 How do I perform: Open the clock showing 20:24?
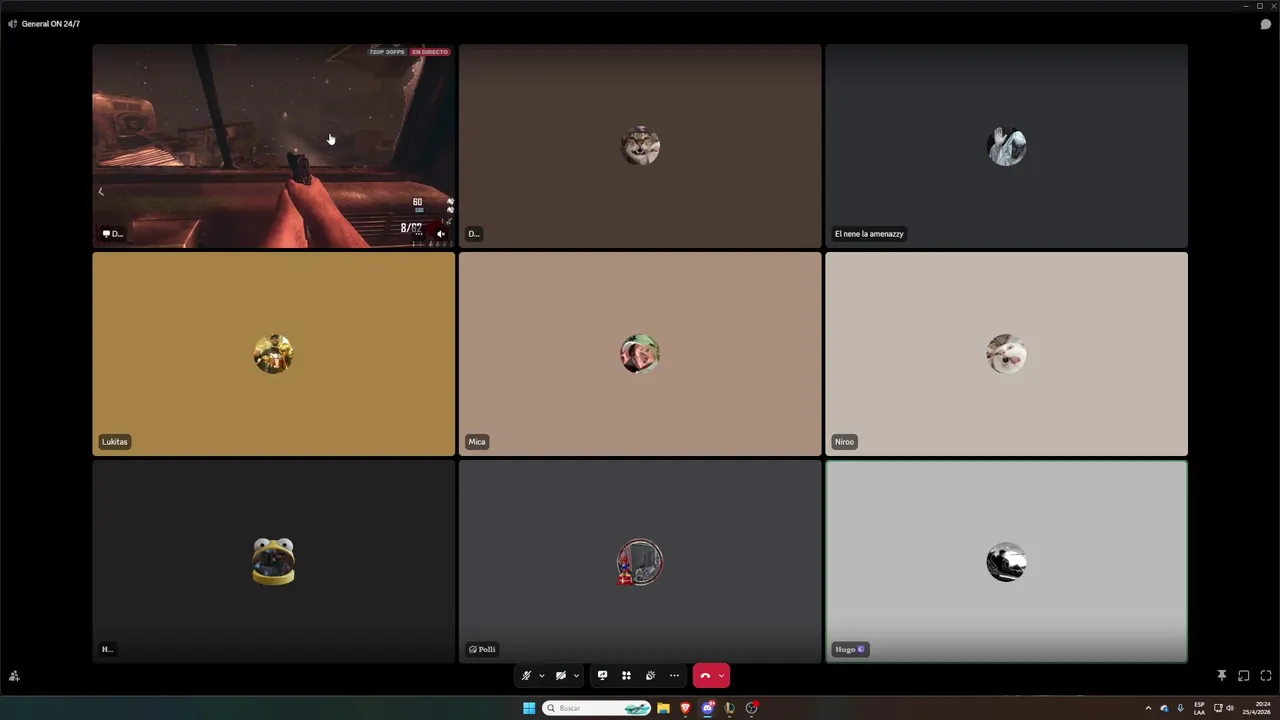coord(1257,708)
